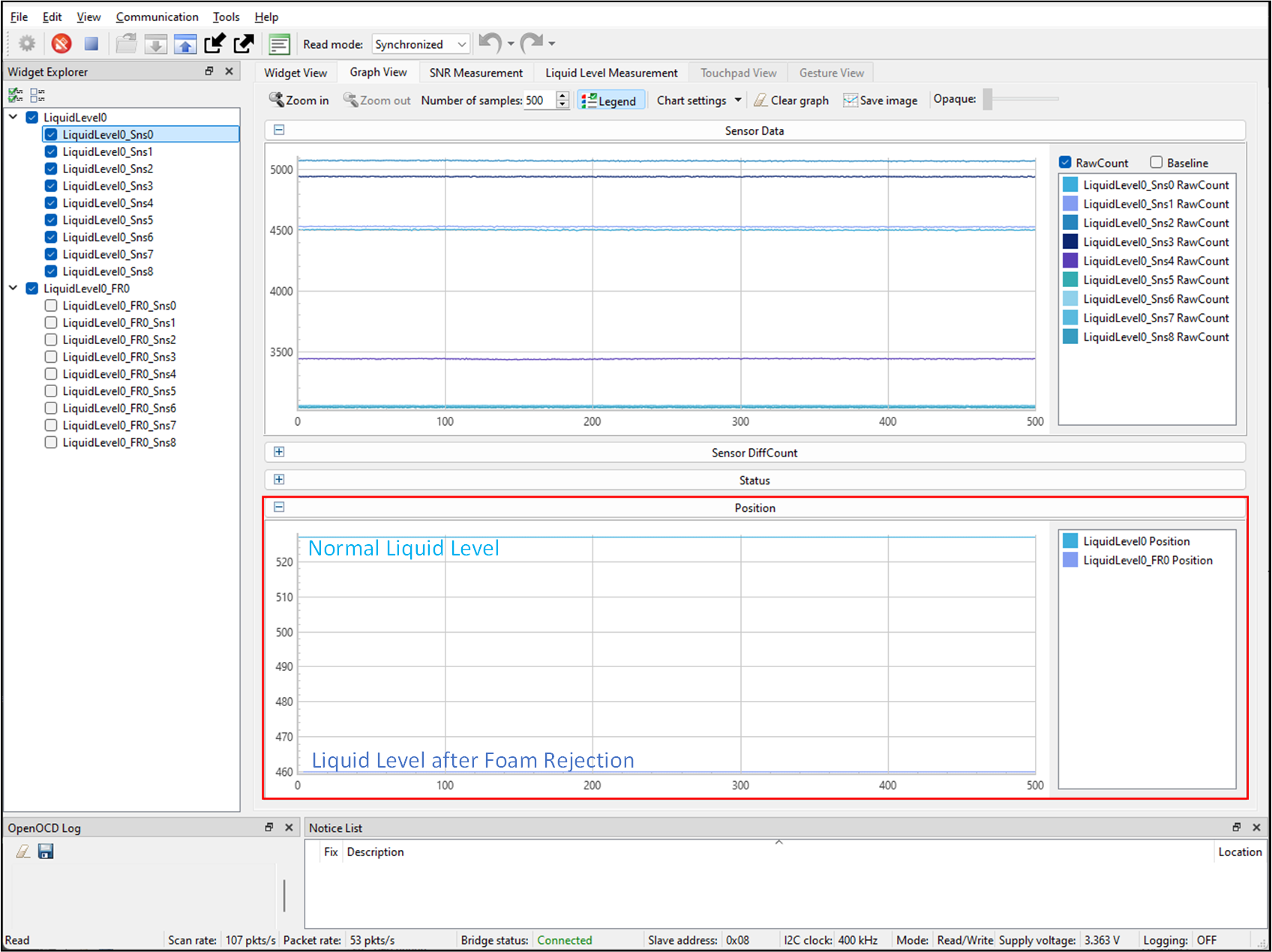Open the tuner configuration gear icon
The height and width of the screenshot is (952, 1272).
pyautogui.click(x=27, y=43)
